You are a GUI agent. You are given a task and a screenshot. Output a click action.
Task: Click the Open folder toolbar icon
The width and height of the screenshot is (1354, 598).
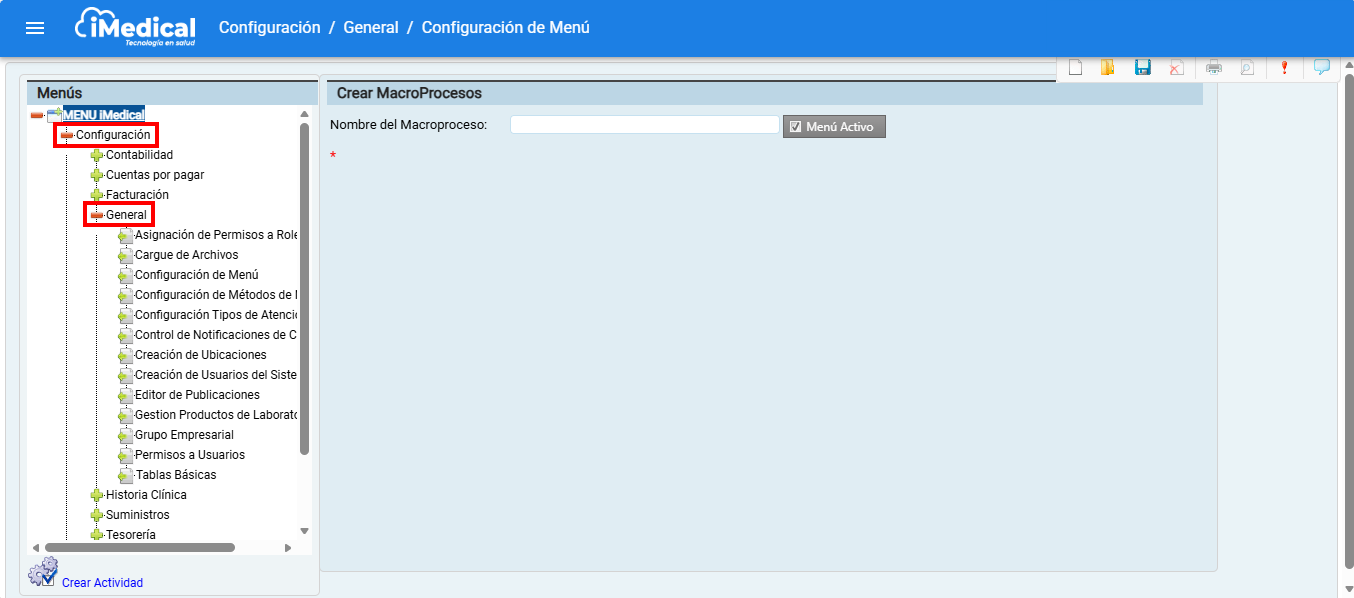[x=1108, y=68]
